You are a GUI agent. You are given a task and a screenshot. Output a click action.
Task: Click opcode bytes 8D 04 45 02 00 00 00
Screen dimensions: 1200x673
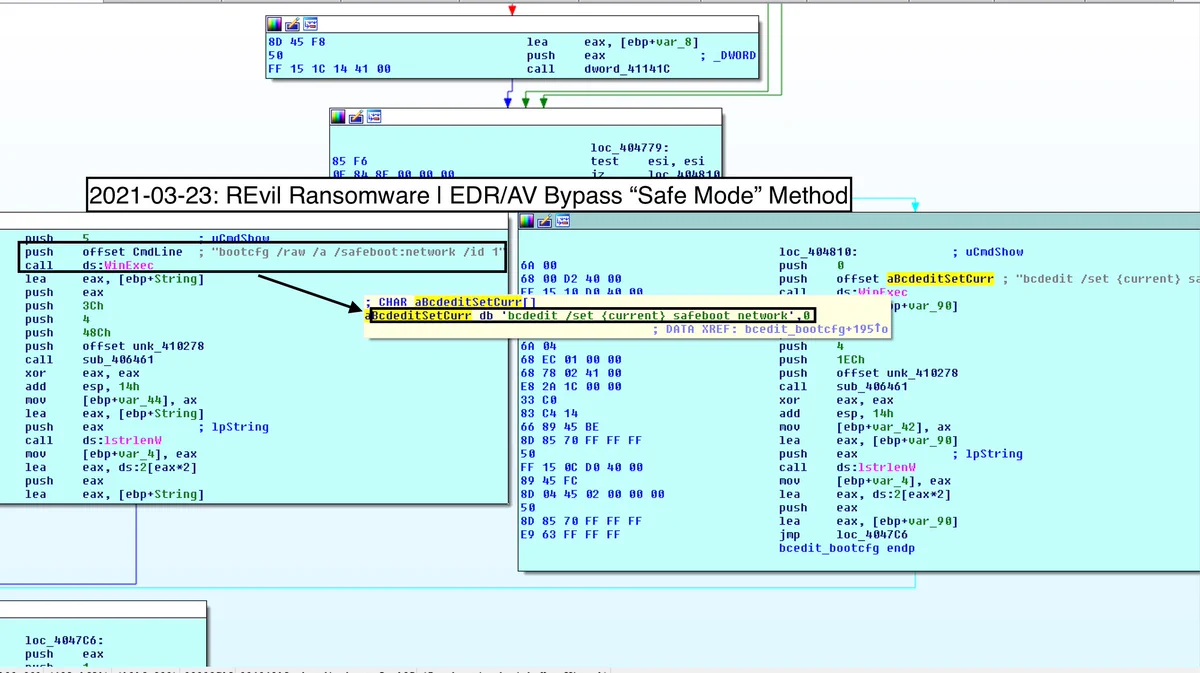[x=592, y=494]
